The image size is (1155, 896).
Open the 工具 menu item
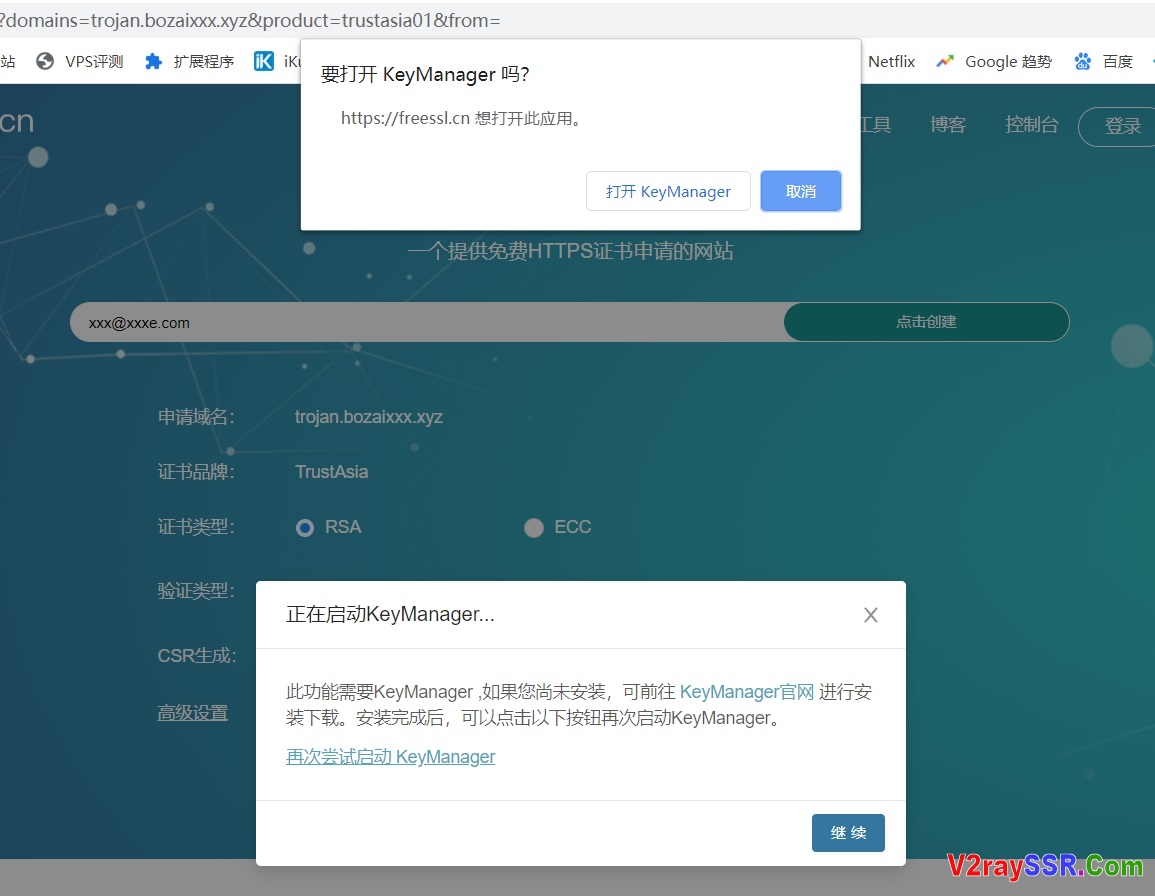pos(873,124)
